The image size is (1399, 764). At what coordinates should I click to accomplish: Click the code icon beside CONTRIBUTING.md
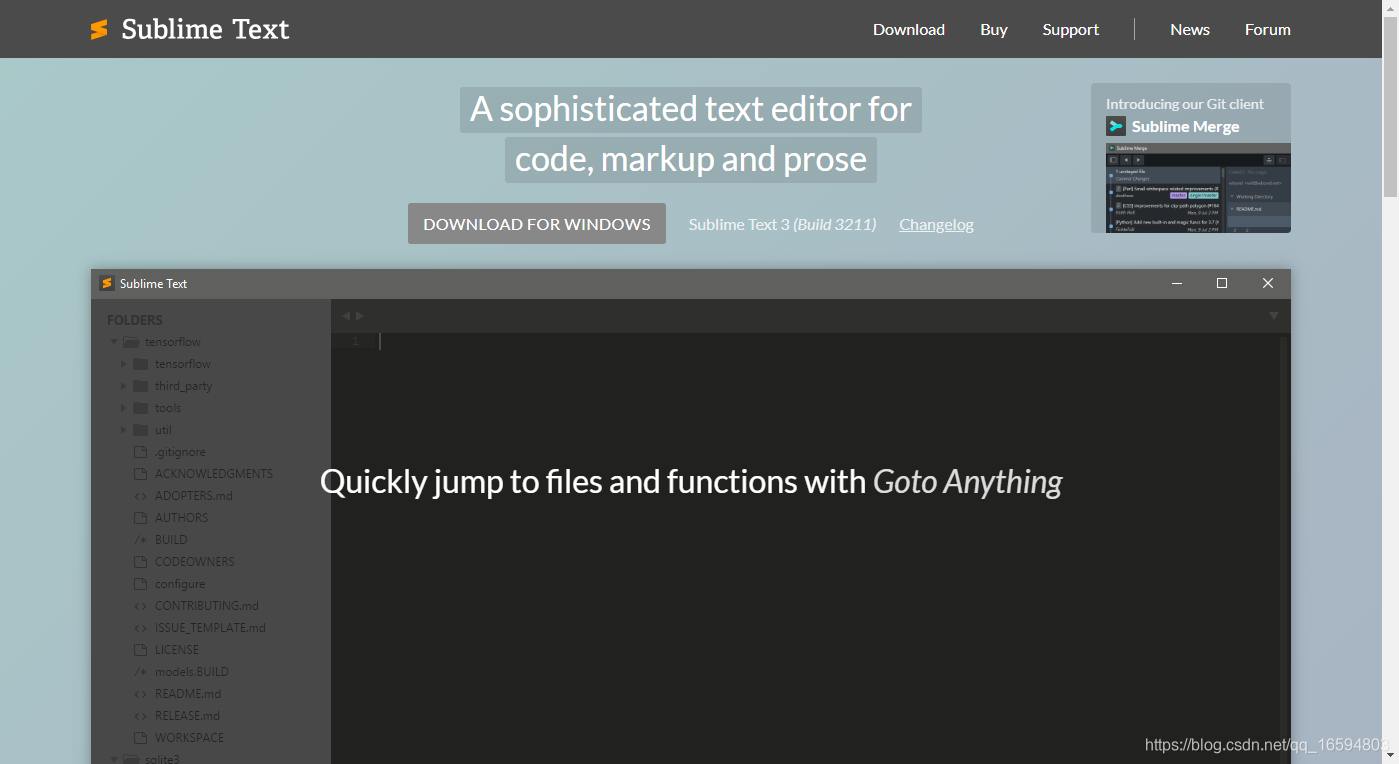click(x=141, y=605)
